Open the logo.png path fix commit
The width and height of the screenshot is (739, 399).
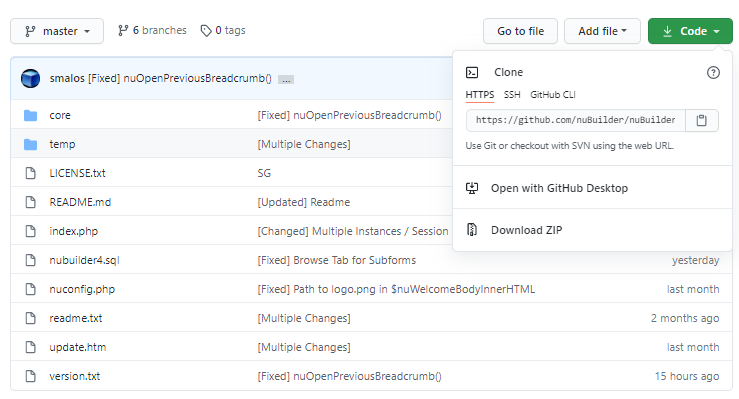tap(396, 289)
